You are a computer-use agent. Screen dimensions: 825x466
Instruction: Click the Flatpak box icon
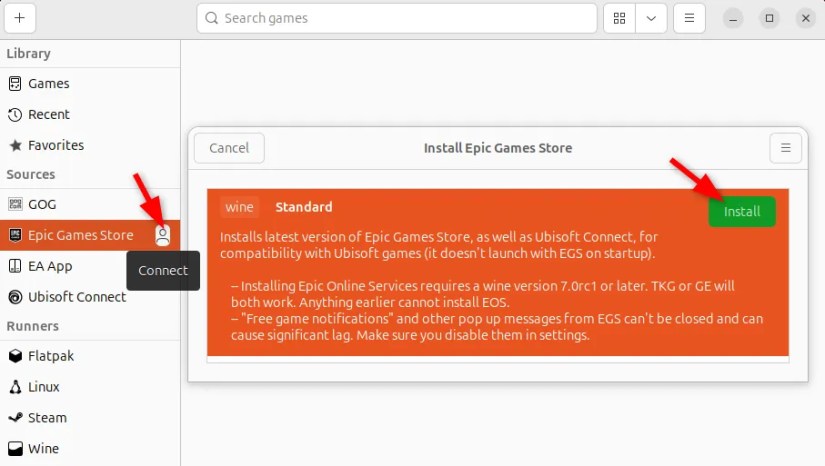point(15,356)
